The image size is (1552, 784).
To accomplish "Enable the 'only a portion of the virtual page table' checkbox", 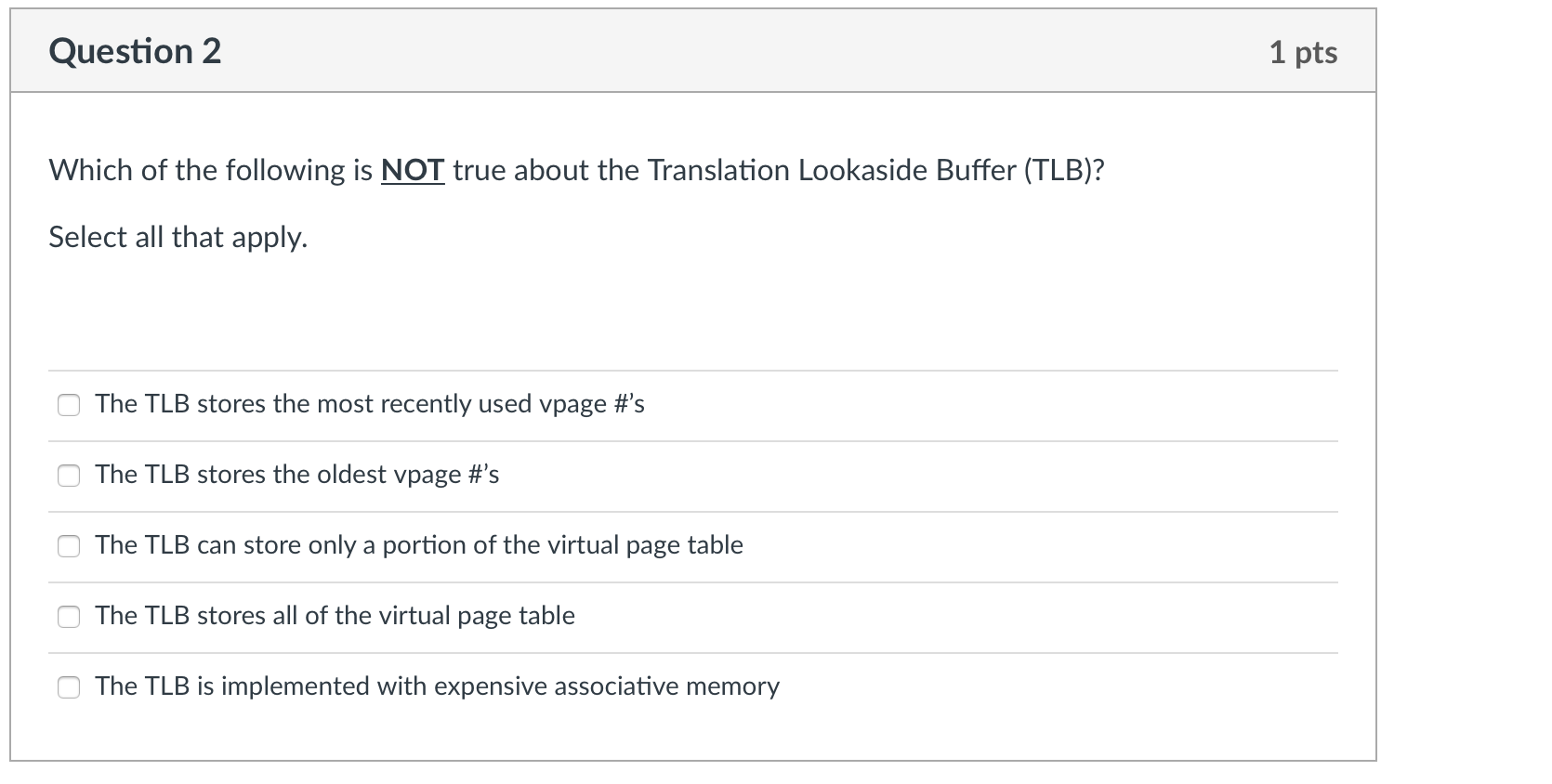I will [69, 546].
